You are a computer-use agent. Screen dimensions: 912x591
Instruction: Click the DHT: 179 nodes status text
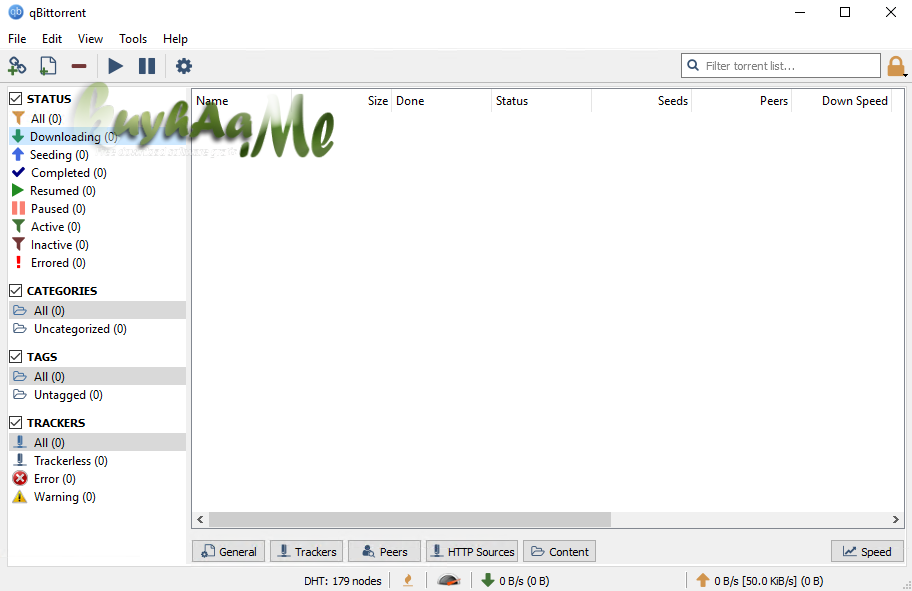point(343,581)
